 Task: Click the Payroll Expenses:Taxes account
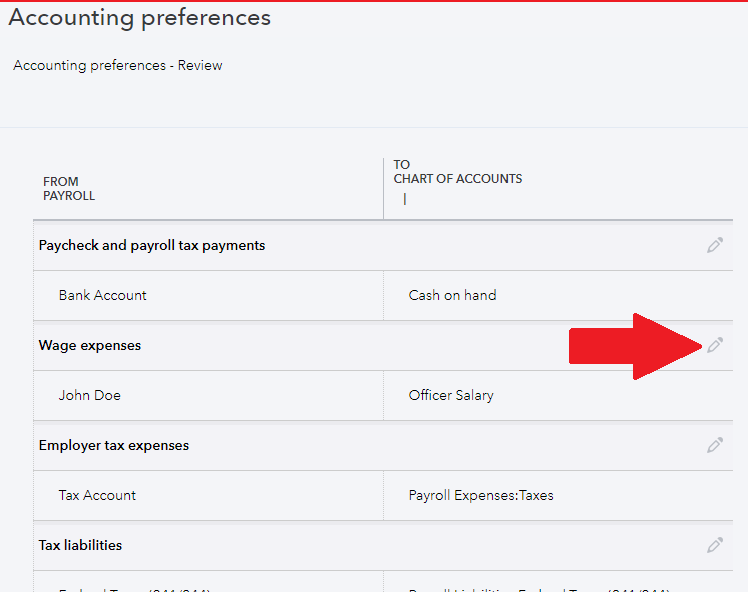pyautogui.click(x=481, y=495)
